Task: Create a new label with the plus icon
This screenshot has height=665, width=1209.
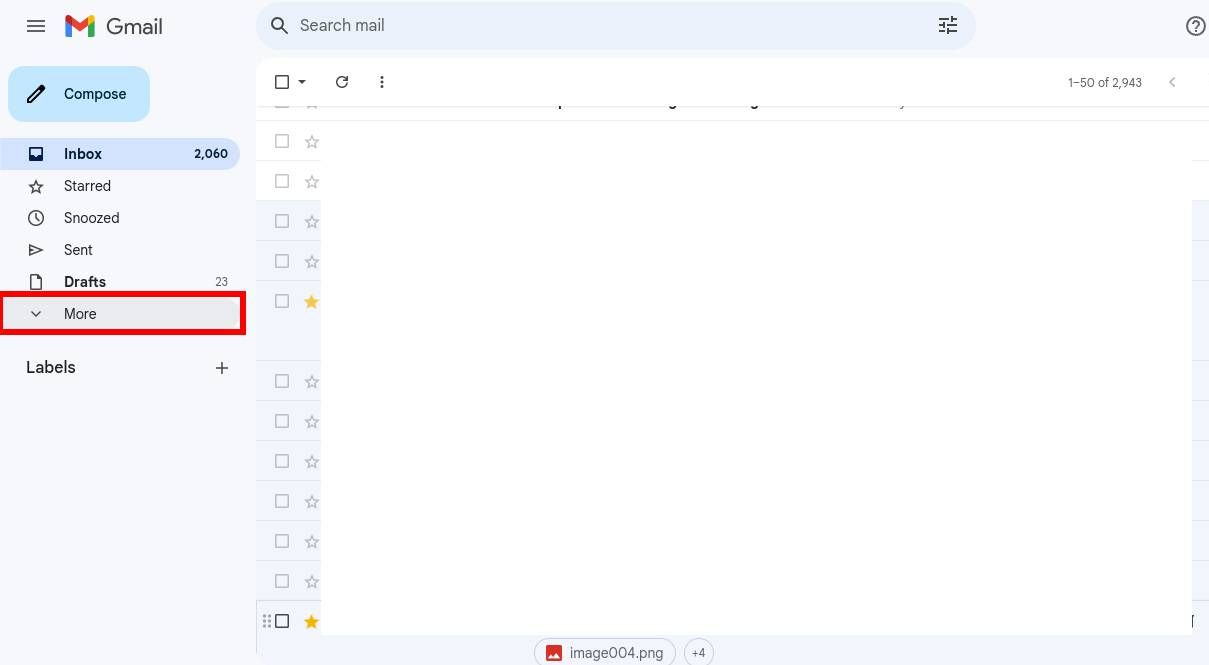Action: click(221, 367)
